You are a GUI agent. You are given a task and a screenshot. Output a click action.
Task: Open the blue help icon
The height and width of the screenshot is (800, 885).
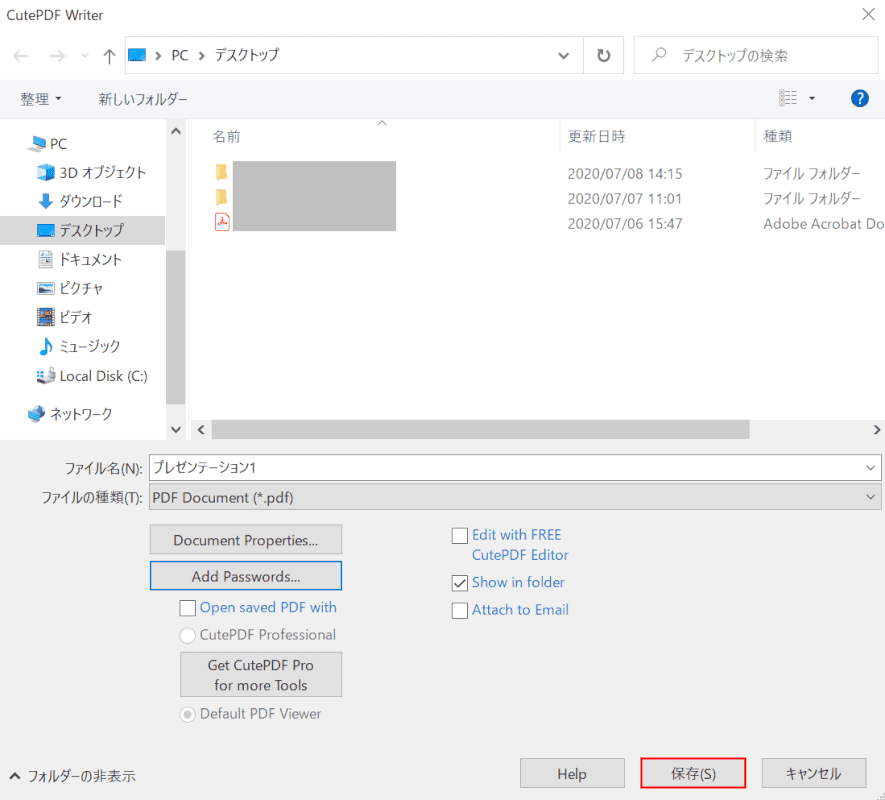point(860,98)
